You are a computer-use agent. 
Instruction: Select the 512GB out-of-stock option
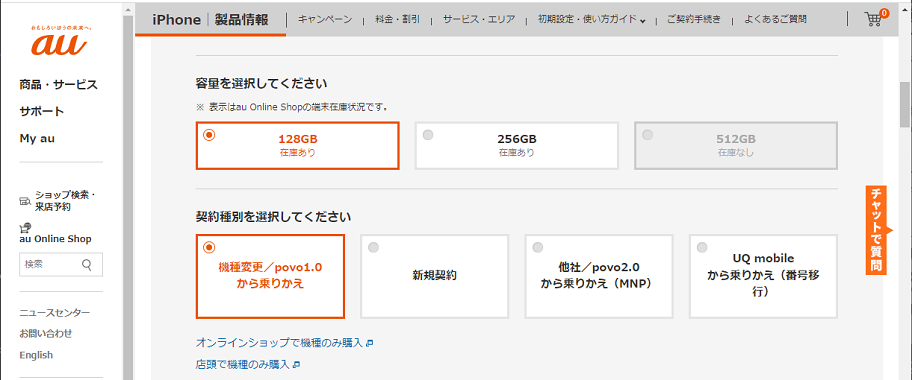point(736,145)
